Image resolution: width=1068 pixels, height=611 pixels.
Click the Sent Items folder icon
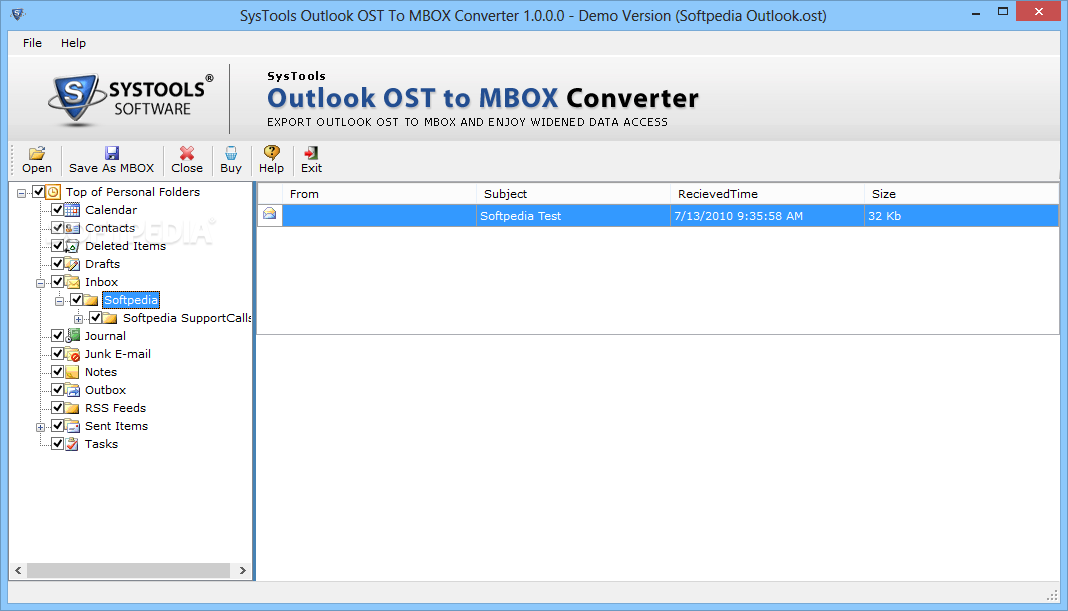coord(72,426)
